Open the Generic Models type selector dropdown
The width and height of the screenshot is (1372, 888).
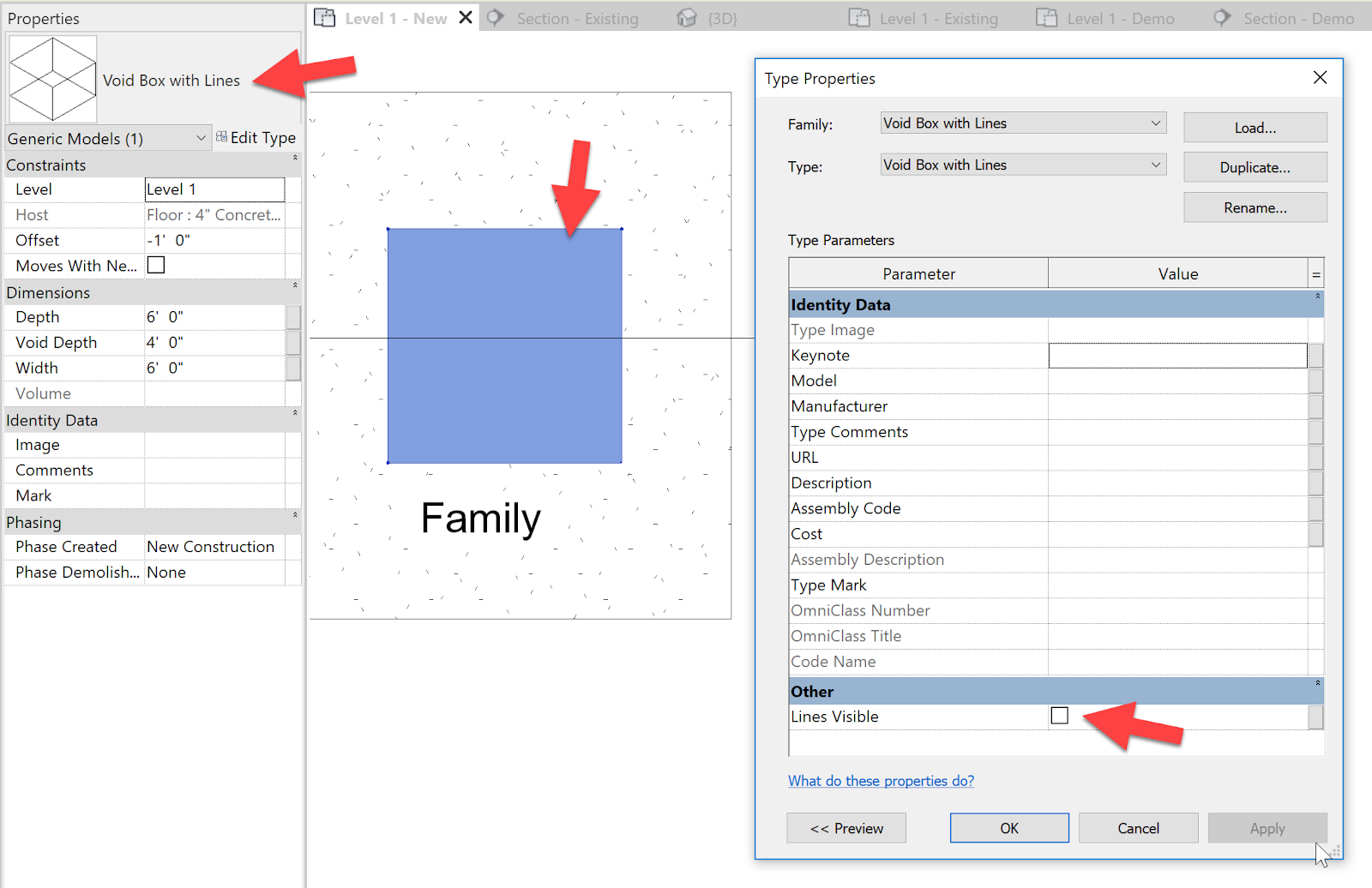coord(201,137)
